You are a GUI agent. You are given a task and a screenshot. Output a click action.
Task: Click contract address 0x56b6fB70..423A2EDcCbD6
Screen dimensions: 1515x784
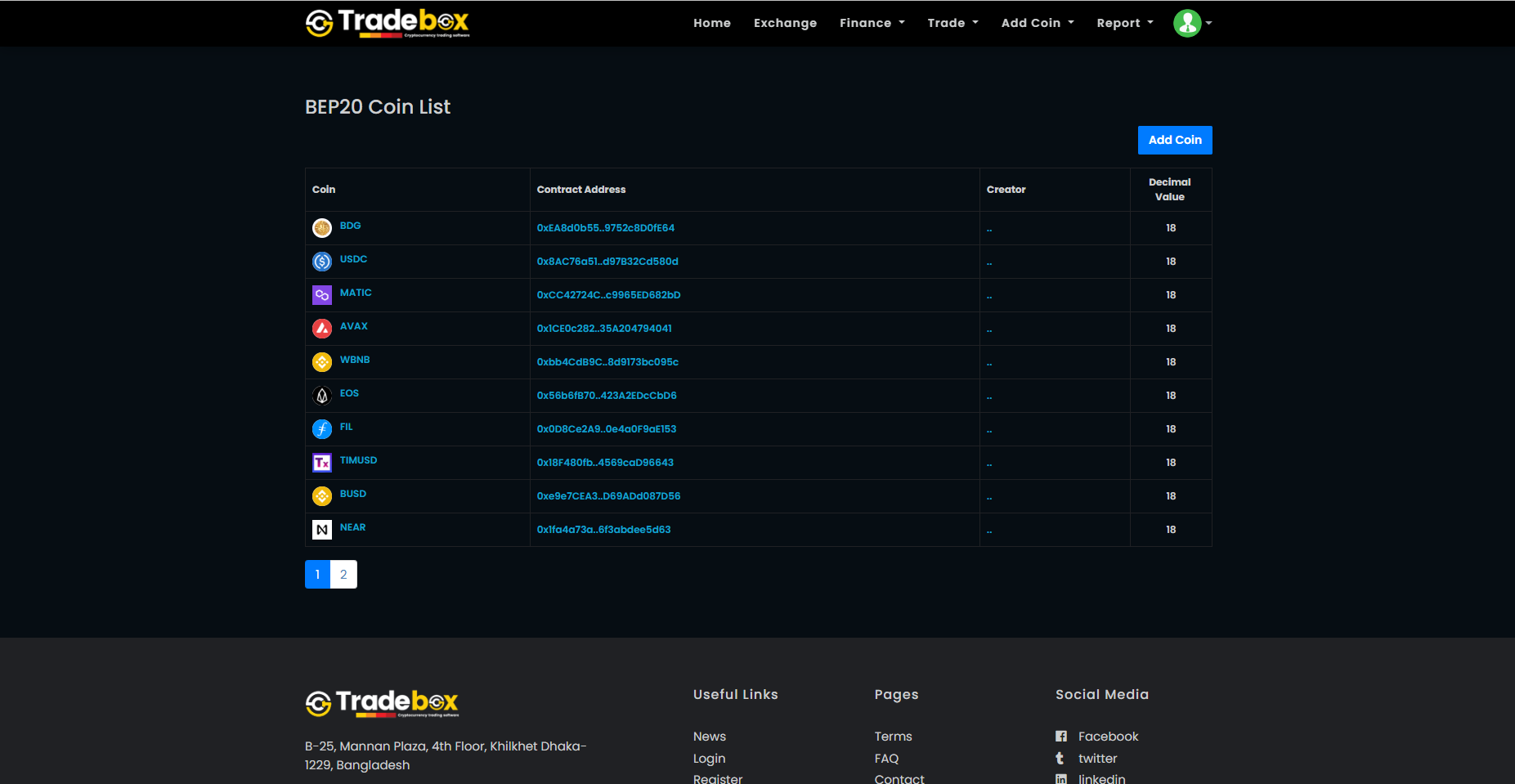(607, 396)
